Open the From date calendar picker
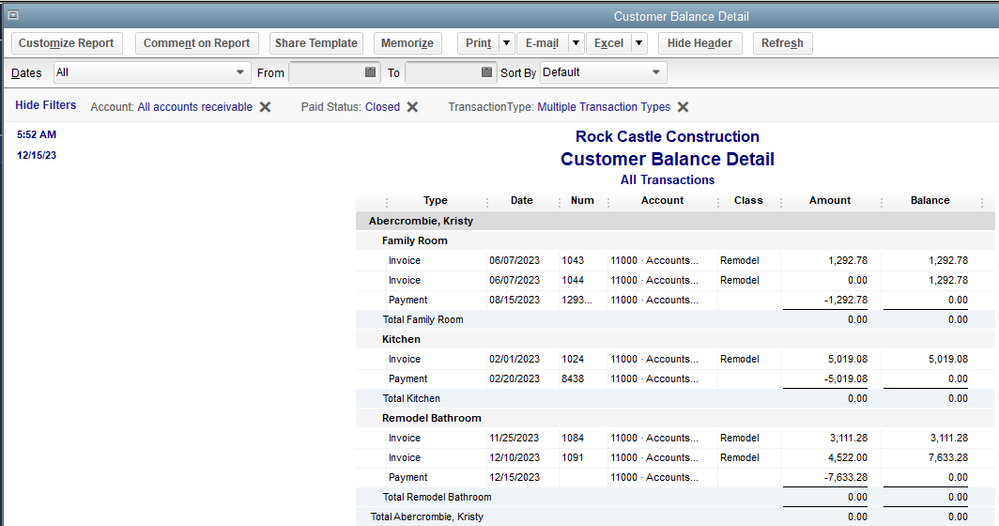999x526 pixels. tap(370, 72)
